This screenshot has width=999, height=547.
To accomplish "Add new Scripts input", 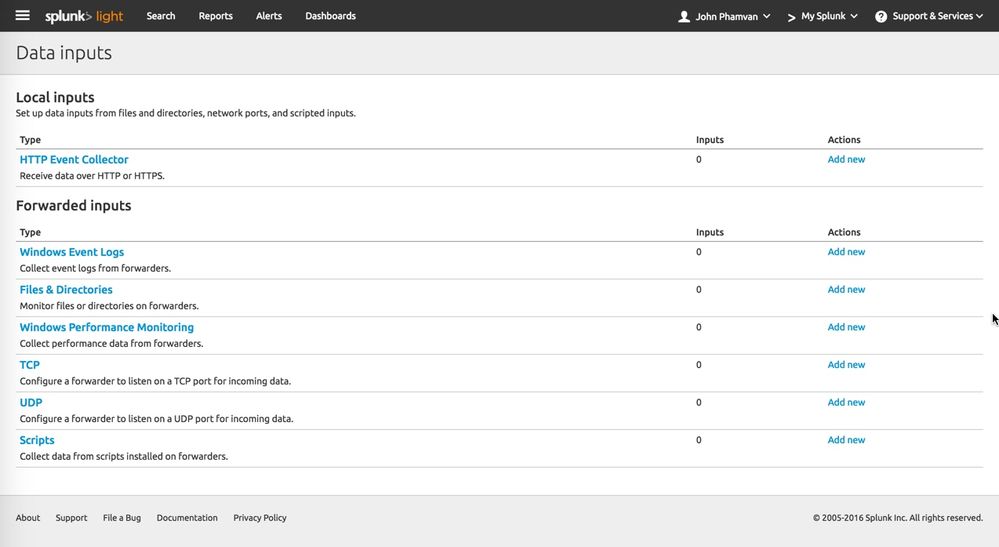I will click(846, 439).
